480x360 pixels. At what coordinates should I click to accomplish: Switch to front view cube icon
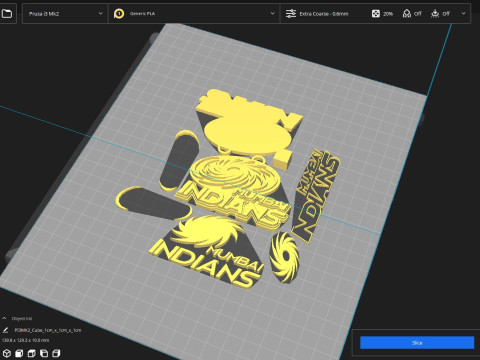click(x=19, y=353)
